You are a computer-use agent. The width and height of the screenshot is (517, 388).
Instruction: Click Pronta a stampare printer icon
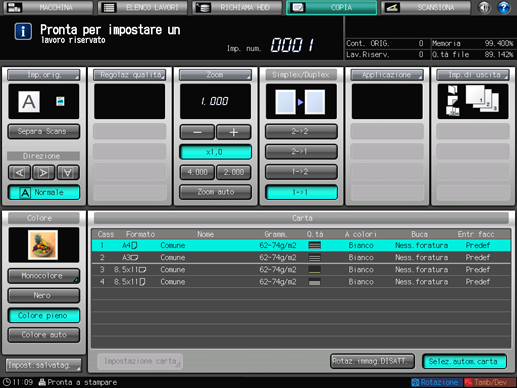(x=42, y=382)
